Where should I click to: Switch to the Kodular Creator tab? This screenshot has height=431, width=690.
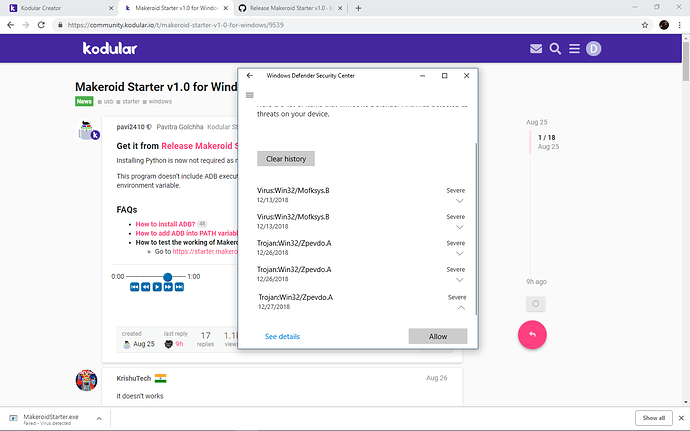(50, 7)
